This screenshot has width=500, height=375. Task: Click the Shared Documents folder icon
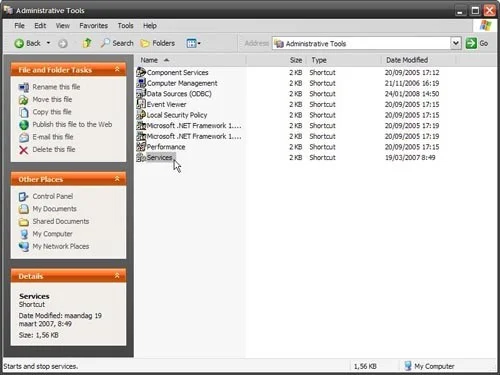(23, 222)
